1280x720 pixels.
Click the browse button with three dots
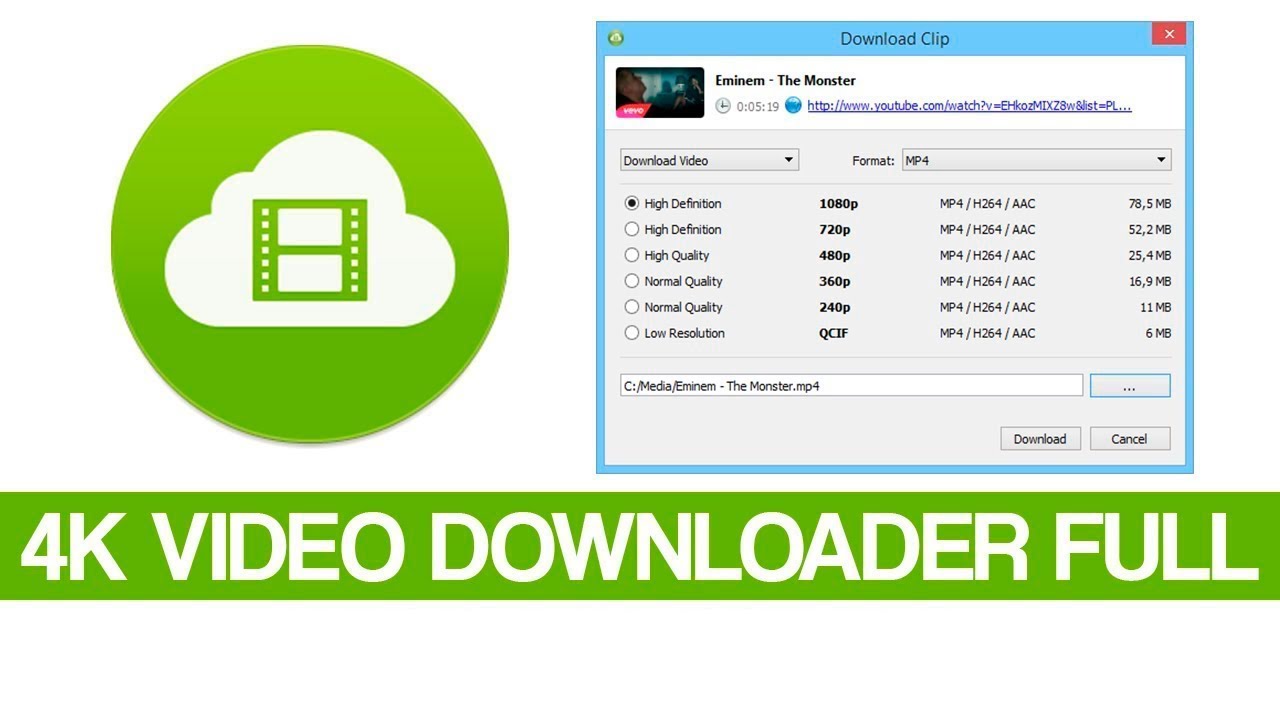tap(1130, 386)
